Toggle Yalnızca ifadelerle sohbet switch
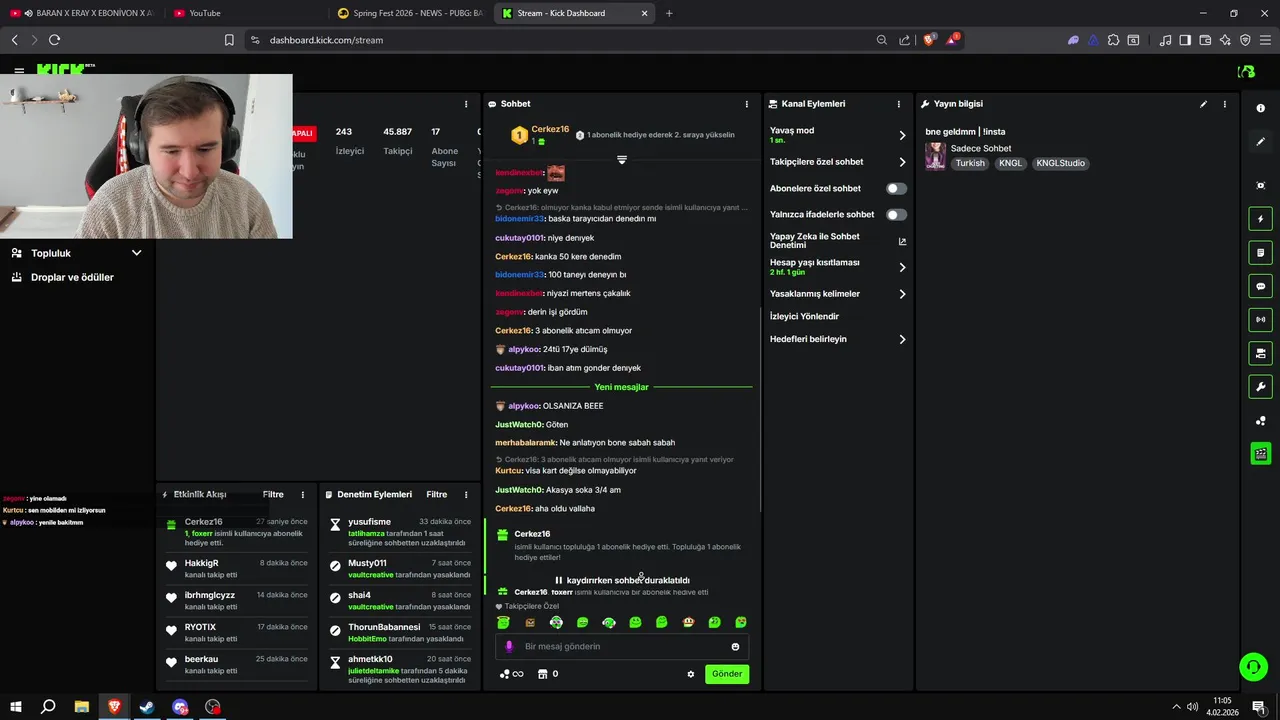The image size is (1280, 720). (896, 214)
